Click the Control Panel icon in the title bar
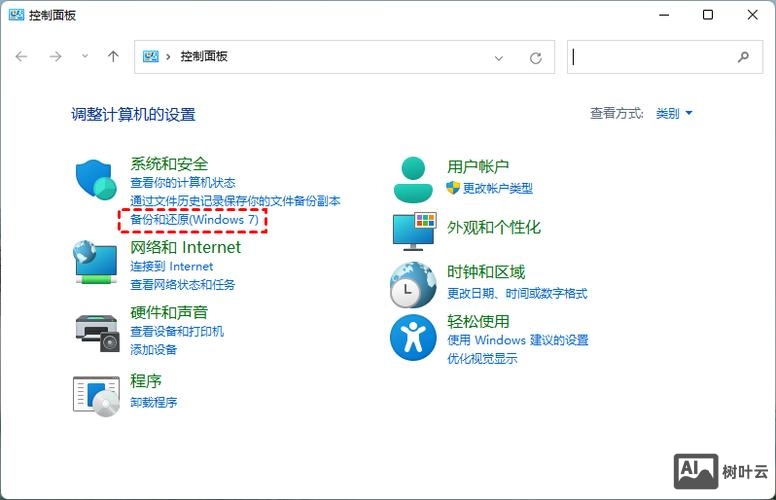Image resolution: width=776 pixels, height=500 pixels. pos(16,15)
